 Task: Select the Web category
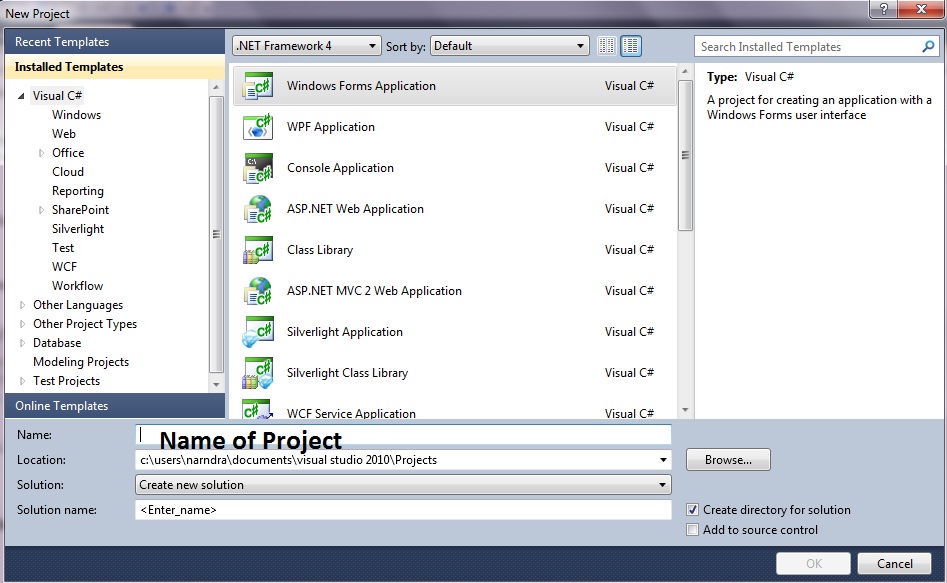pyautogui.click(x=63, y=134)
